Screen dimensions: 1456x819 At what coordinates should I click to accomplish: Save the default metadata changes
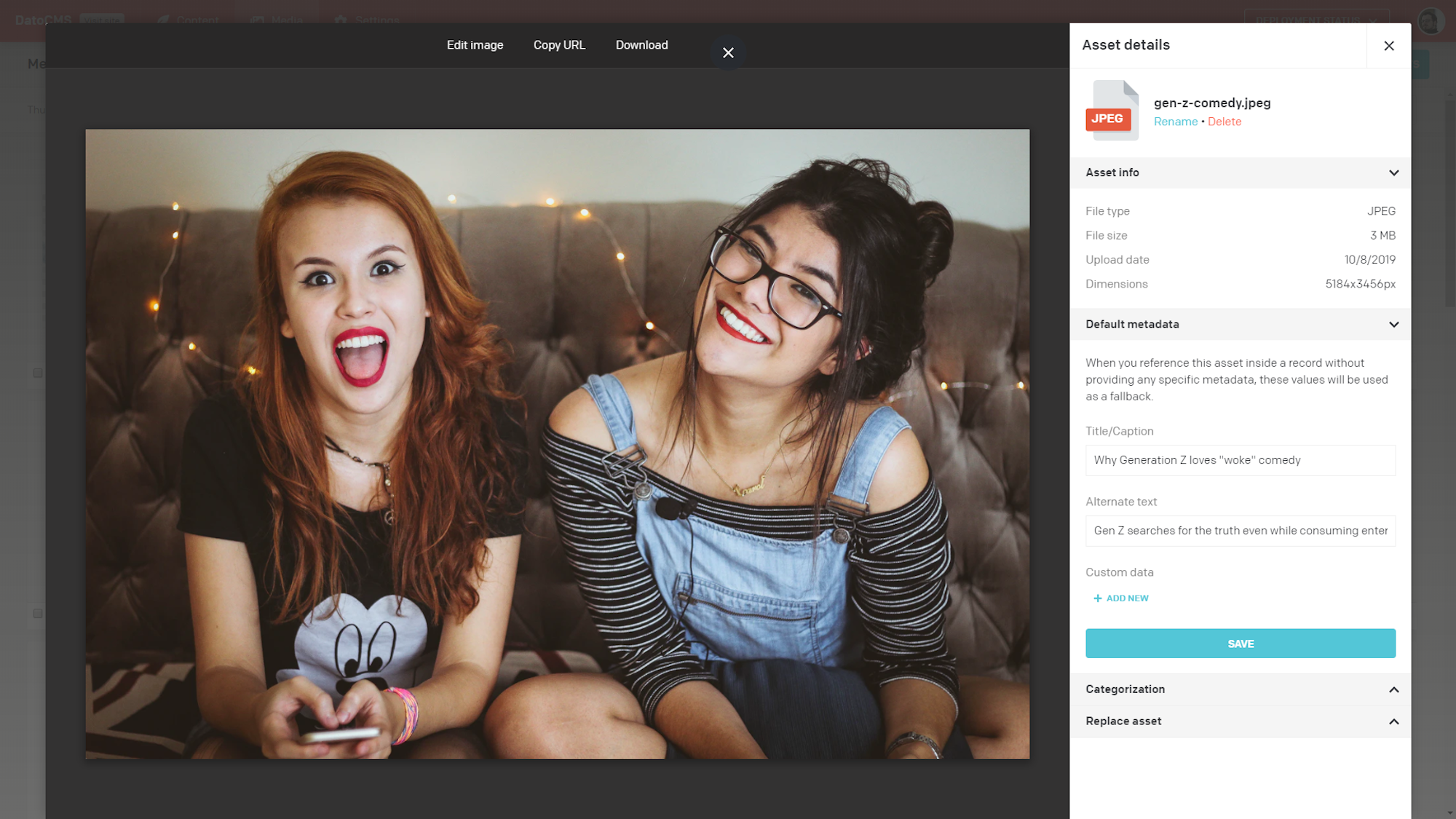(1241, 644)
